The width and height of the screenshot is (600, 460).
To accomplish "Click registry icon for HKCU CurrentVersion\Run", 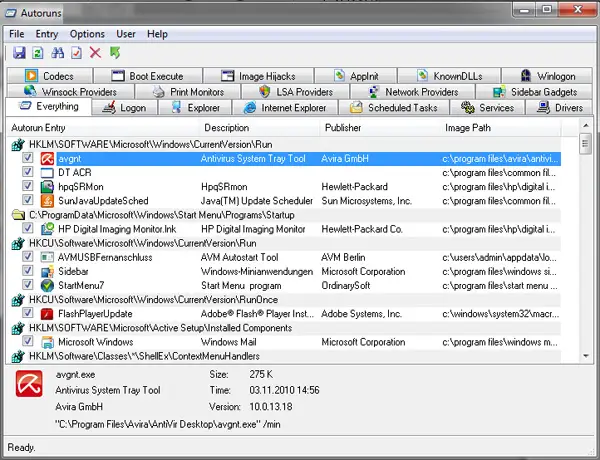I will click(18, 243).
